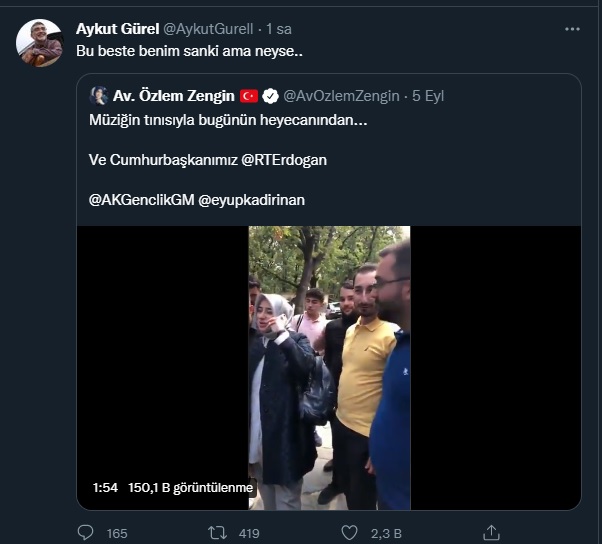602x544 pixels.
Task: Open the Av. Özlem Zengin quoted name
Action: coord(173,96)
